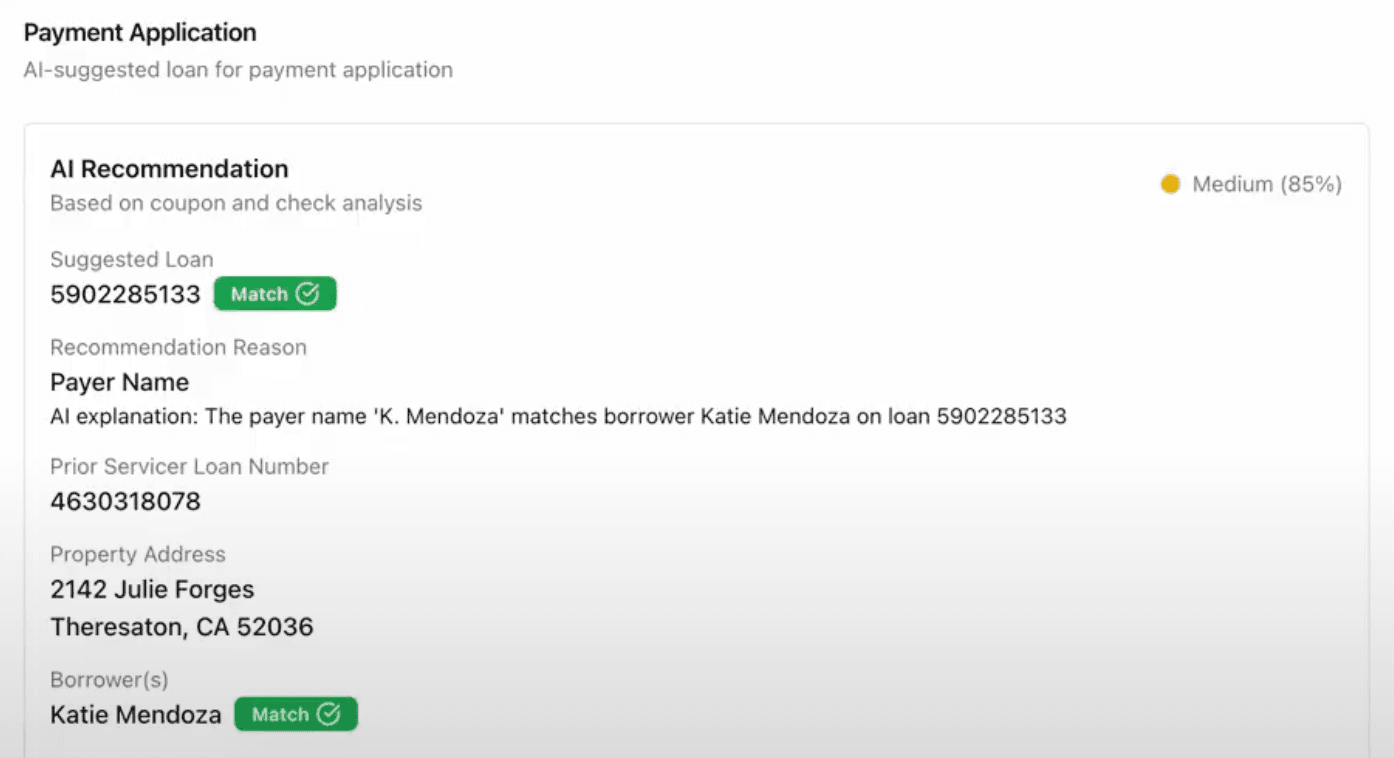Viewport: 1394px width, 758px height.
Task: Click the 2142 Julie Forges address line
Action: 152,589
